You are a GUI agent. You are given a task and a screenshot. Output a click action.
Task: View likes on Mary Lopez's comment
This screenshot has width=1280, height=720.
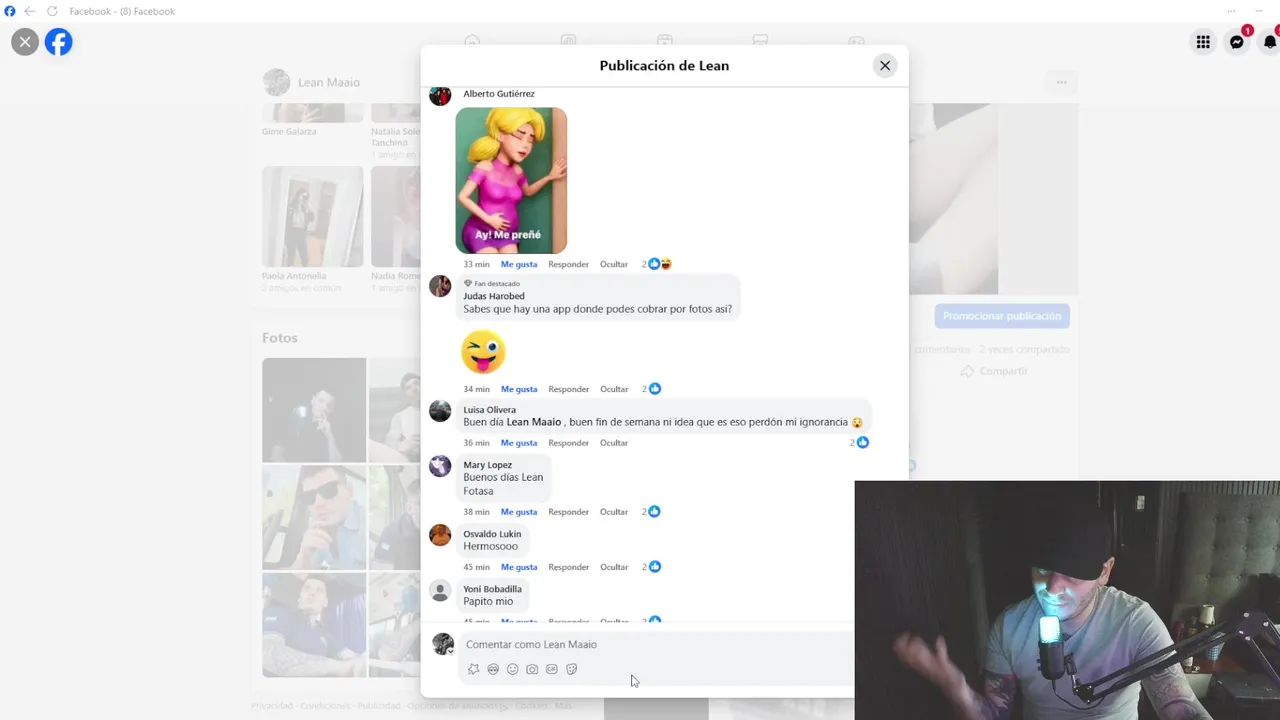pos(652,512)
